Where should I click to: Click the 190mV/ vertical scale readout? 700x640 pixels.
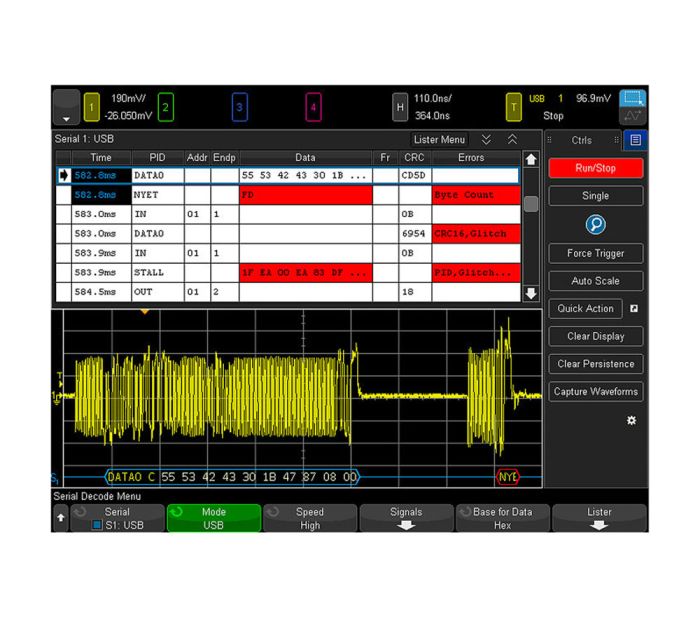coord(128,98)
